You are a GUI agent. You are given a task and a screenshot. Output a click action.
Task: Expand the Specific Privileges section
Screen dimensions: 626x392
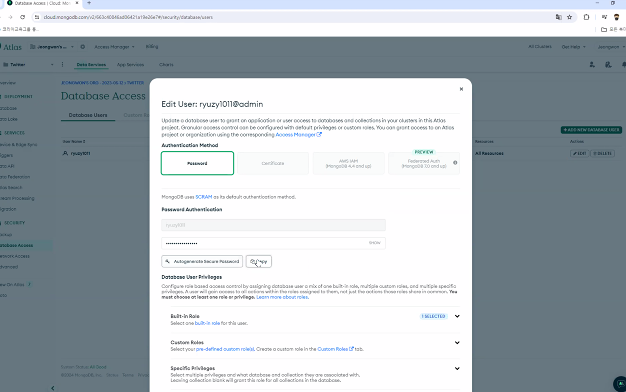click(457, 368)
